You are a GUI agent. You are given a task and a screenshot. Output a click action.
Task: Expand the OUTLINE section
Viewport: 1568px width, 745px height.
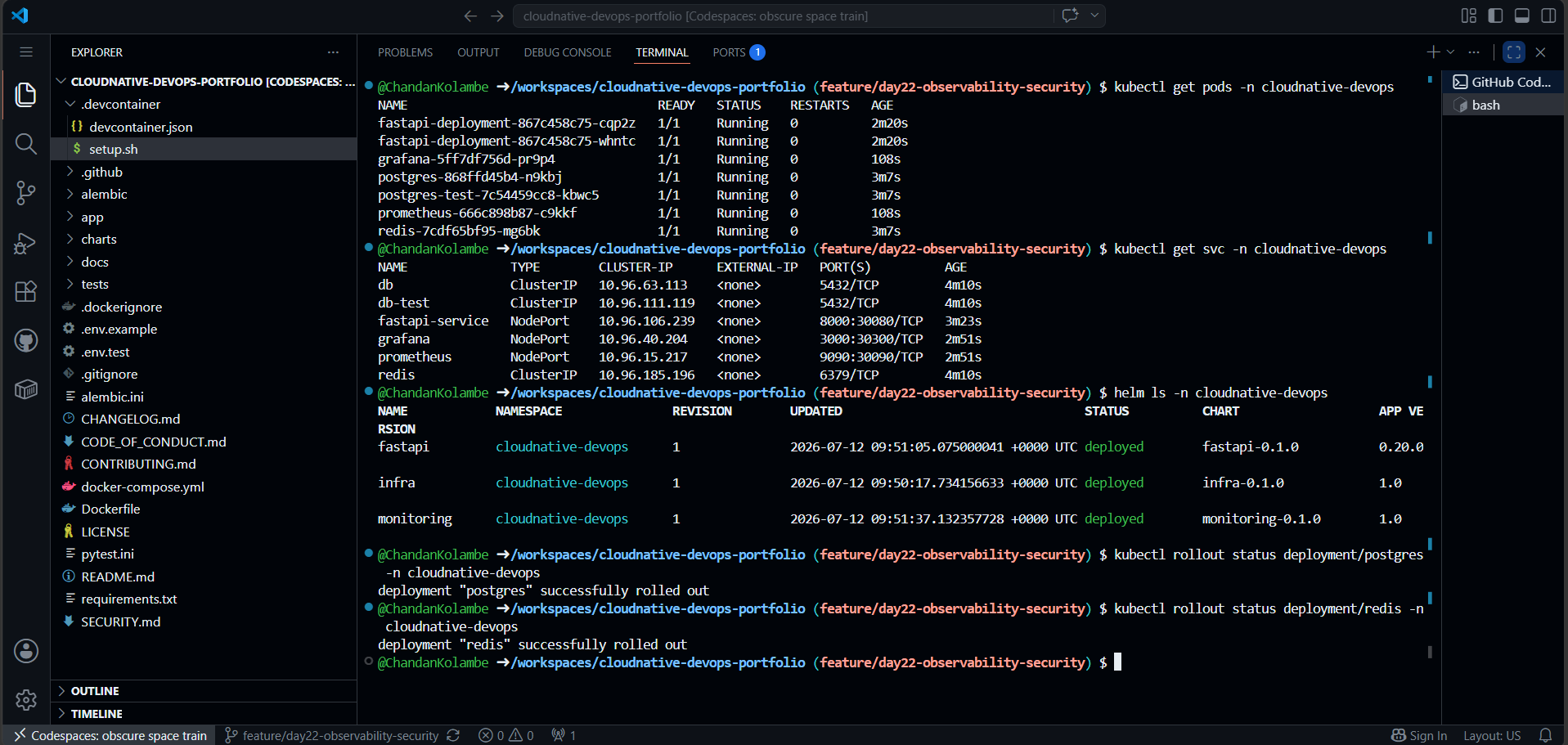point(204,691)
